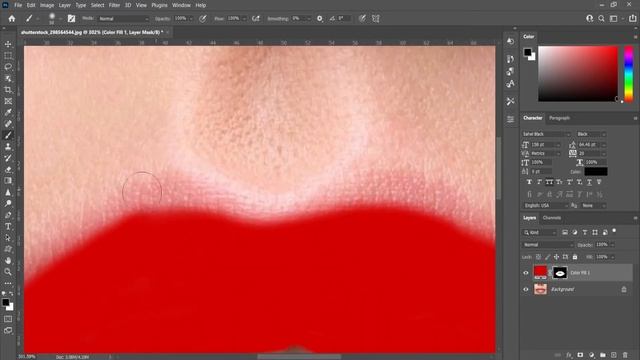
Task: Select the Horizontal Type tool
Action: point(8,227)
